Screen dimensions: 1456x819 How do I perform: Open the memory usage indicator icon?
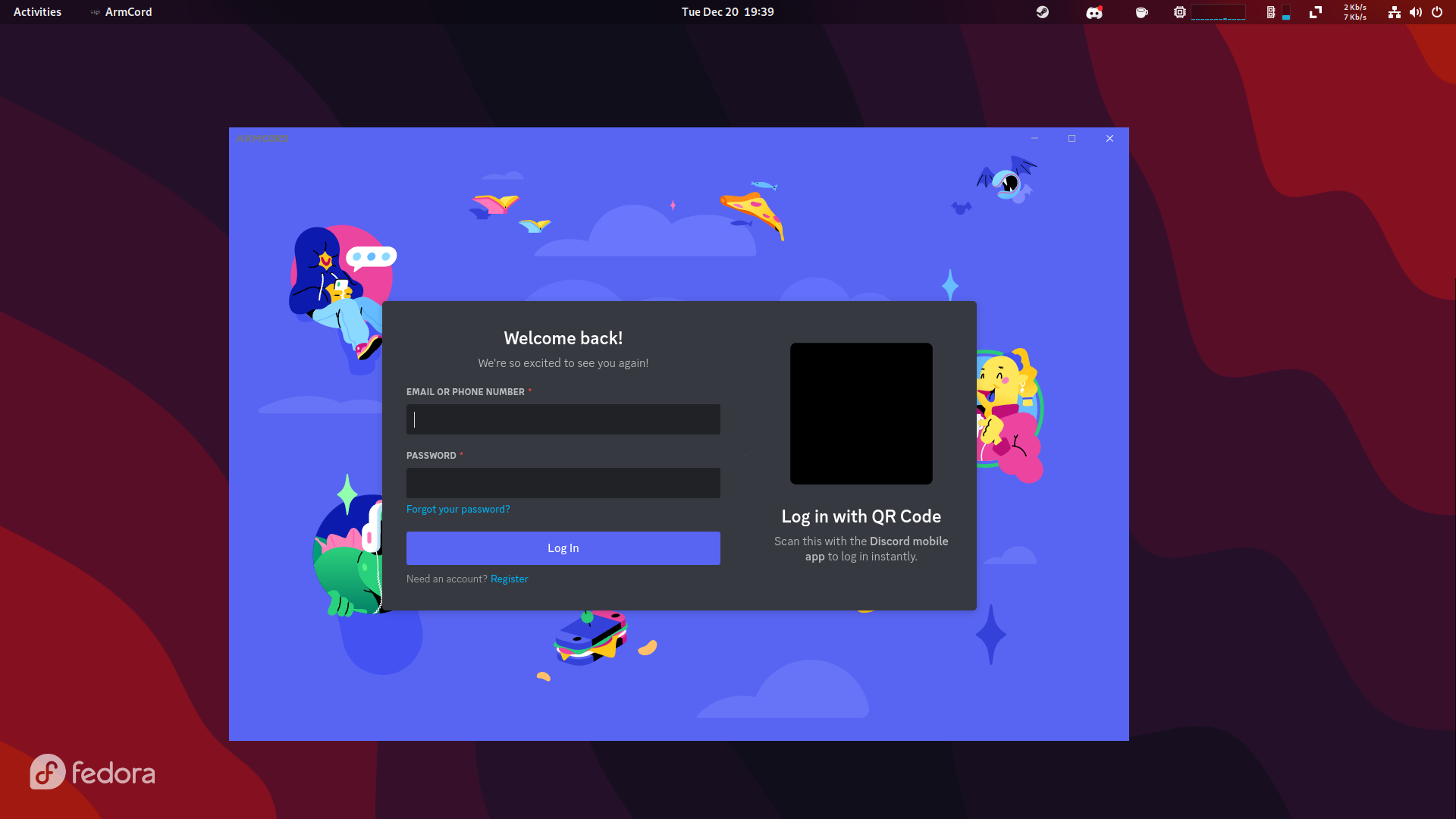tap(1271, 12)
